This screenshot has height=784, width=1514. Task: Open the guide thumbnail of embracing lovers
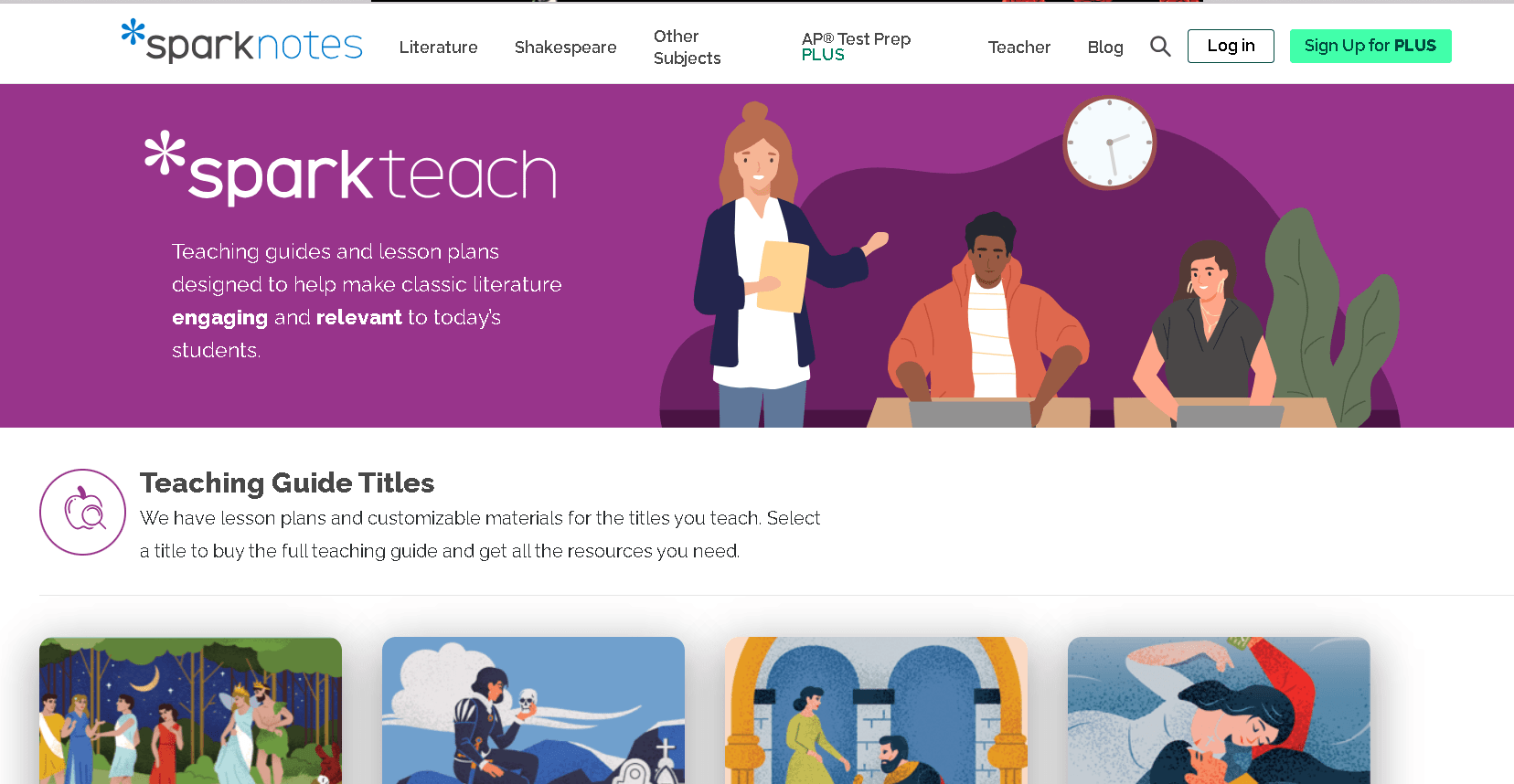tap(1219, 710)
